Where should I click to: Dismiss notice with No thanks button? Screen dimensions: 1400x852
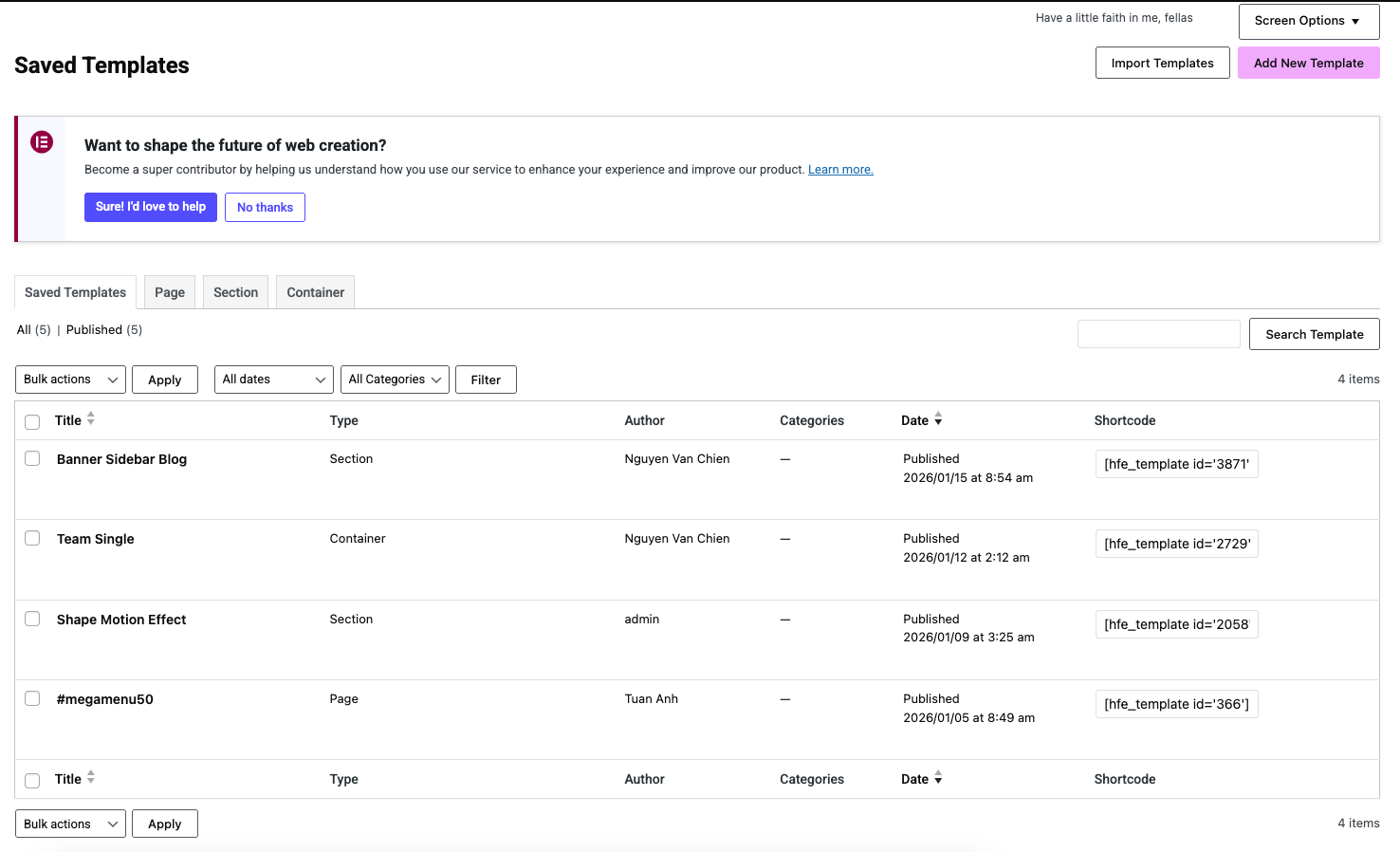[265, 208]
